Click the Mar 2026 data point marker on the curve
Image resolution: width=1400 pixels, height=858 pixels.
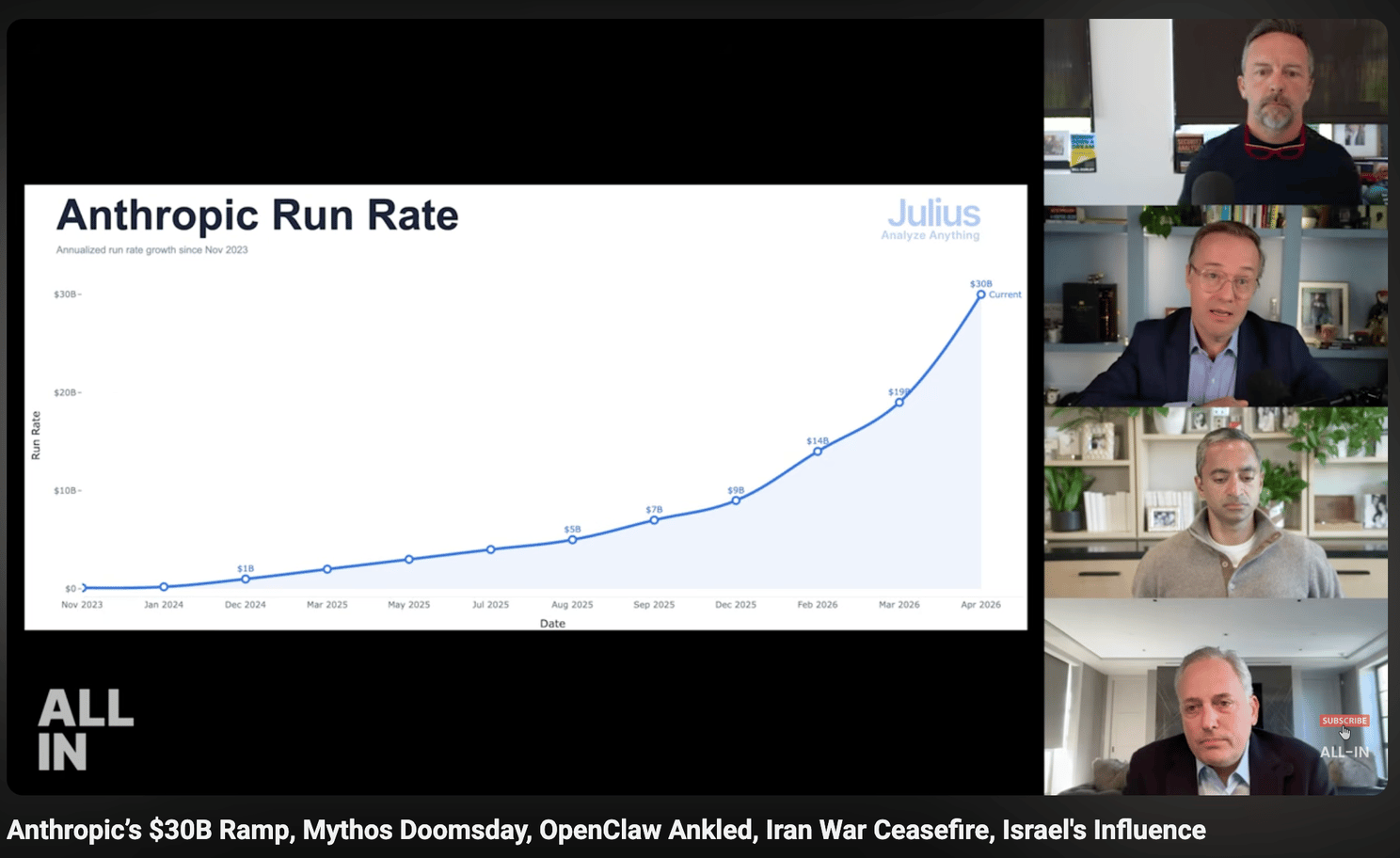pyautogui.click(x=899, y=402)
